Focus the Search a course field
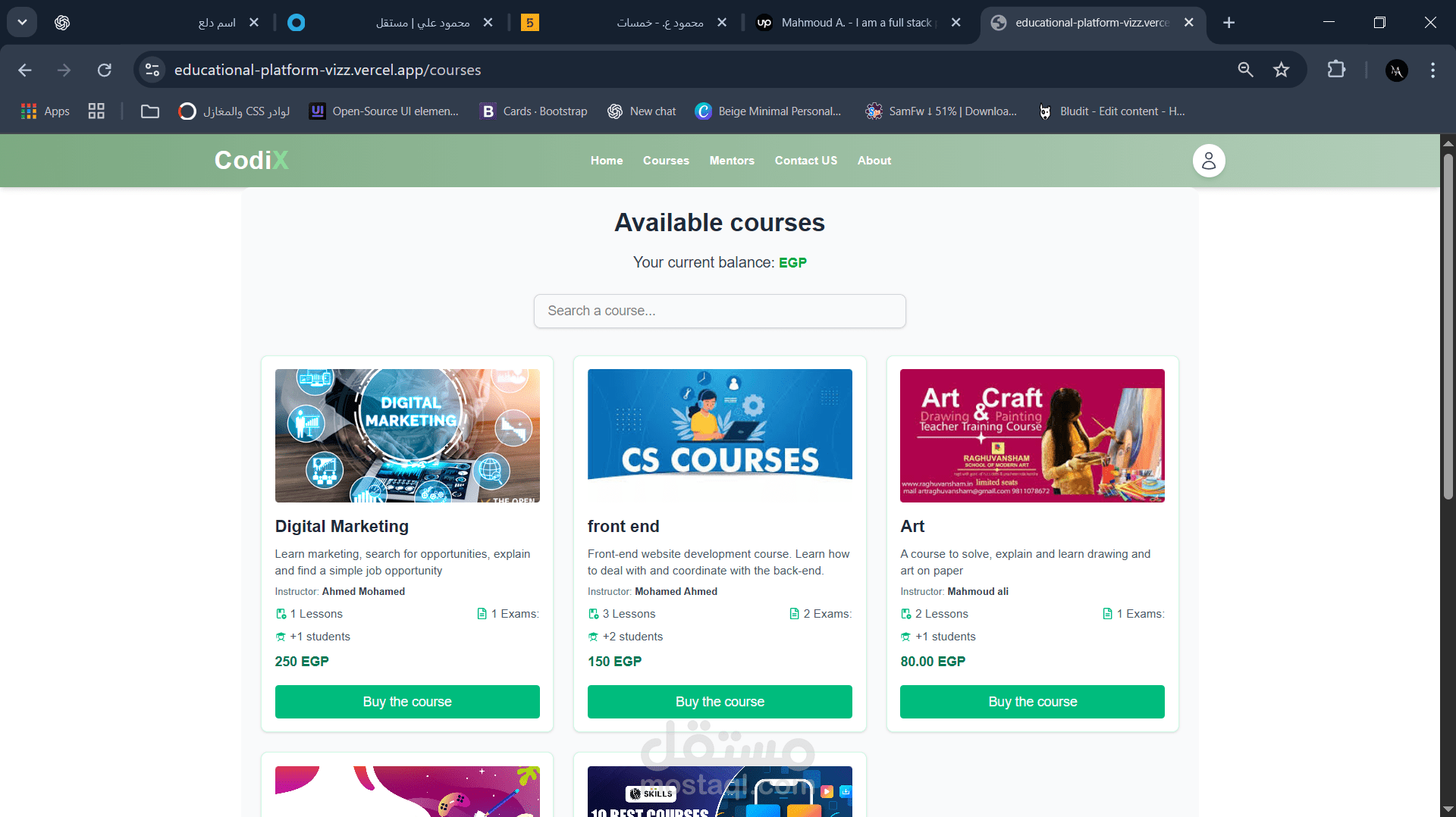The width and height of the screenshot is (1456, 817). [x=720, y=311]
